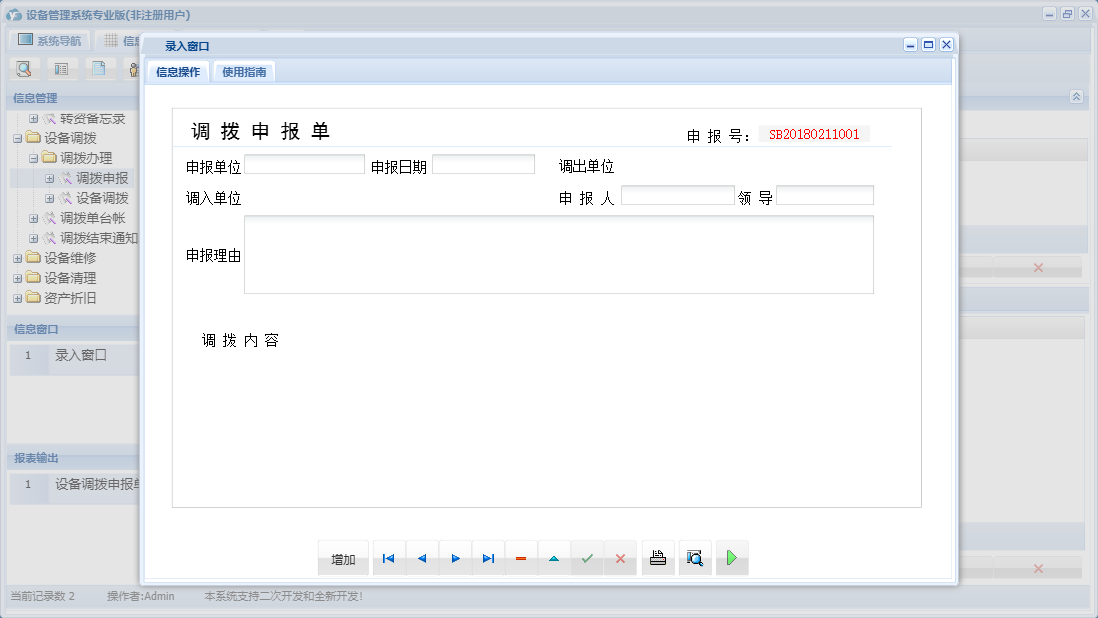Click the magnifier search icon at top left
Viewport: 1098px width, 618px height.
(x=23, y=68)
